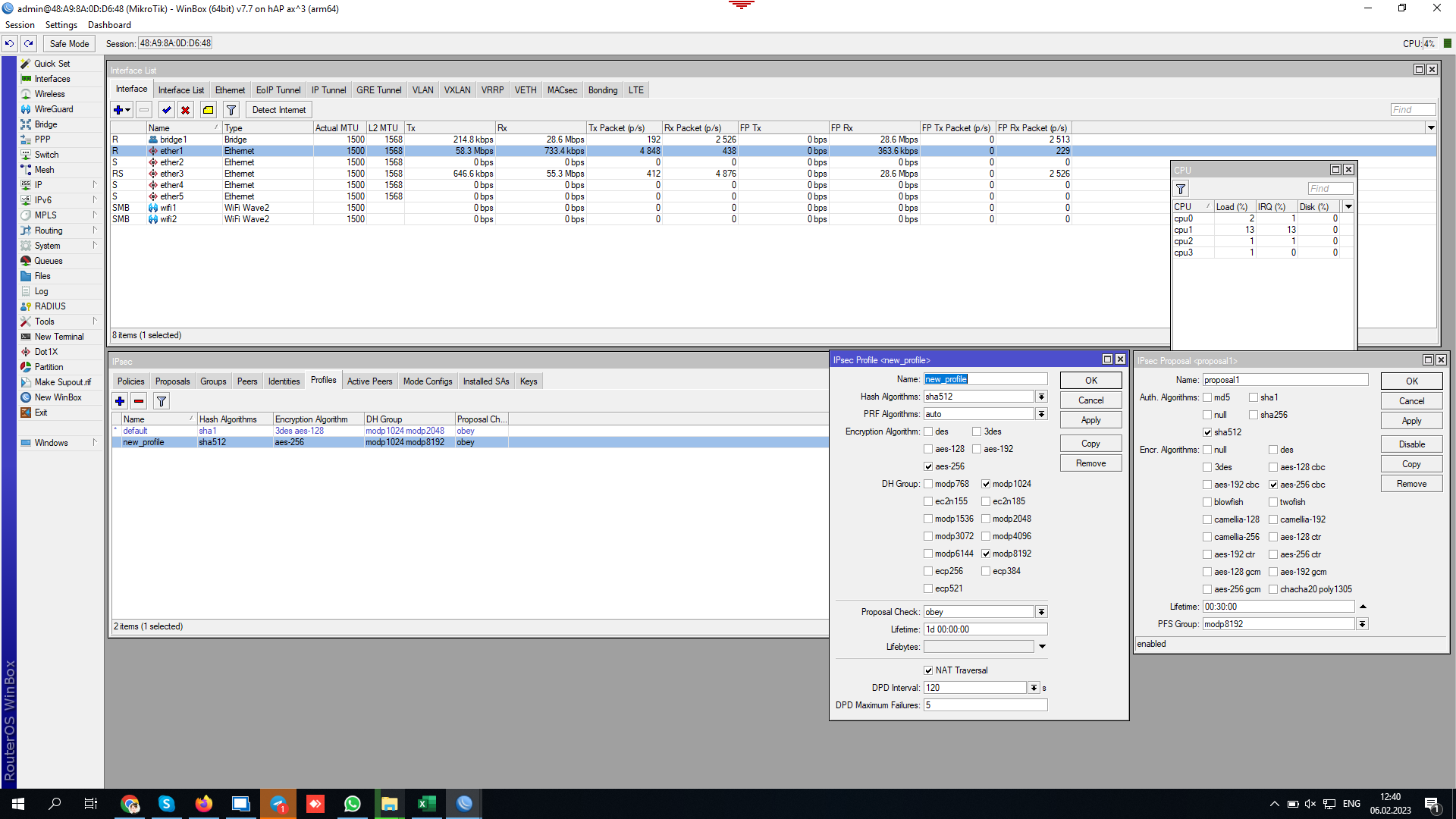Switch to the Peers tab in IPsec
The image size is (1456, 819).
point(247,381)
